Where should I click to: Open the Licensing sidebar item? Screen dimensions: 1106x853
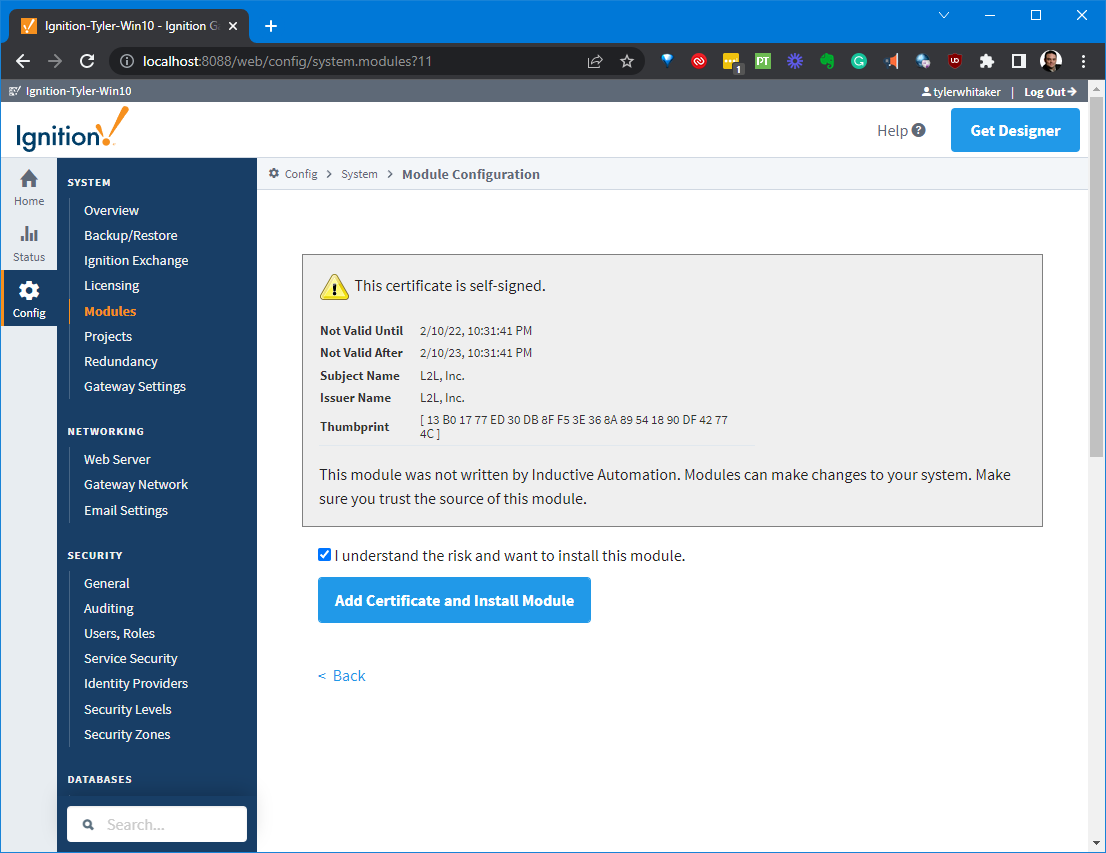[111, 286]
